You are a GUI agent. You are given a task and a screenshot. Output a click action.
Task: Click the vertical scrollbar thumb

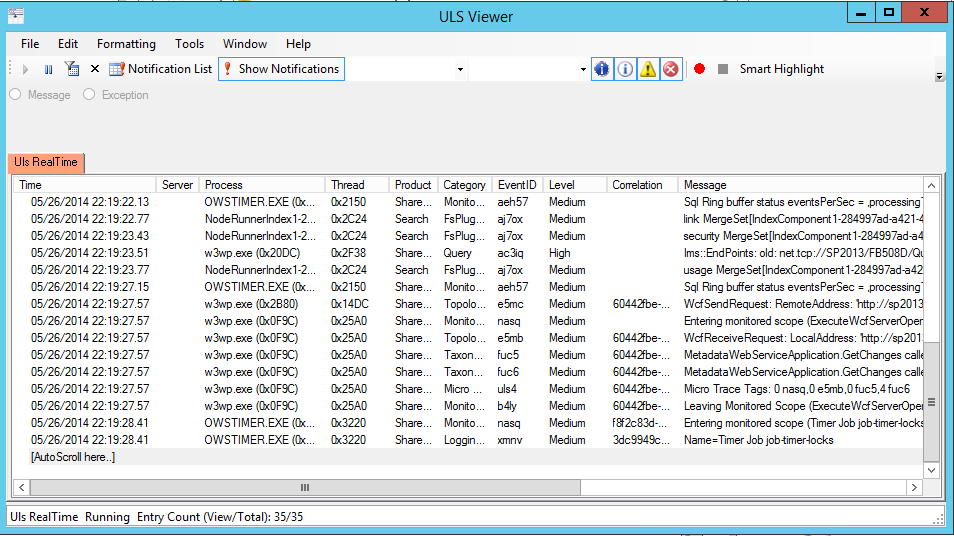click(x=931, y=402)
